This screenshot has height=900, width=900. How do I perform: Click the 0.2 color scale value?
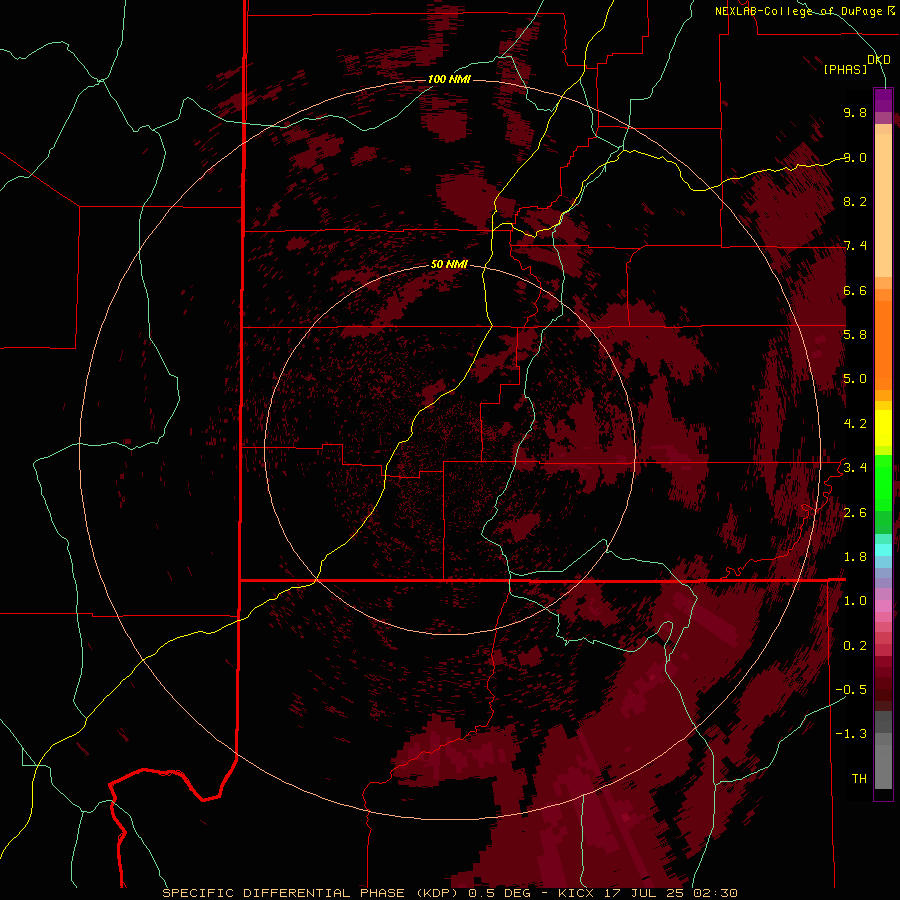click(x=855, y=646)
